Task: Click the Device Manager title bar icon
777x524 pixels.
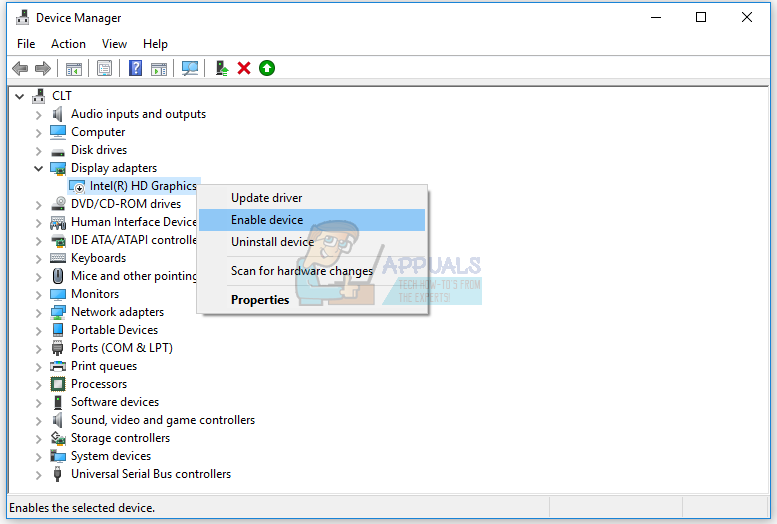Action: pyautogui.click(x=22, y=18)
